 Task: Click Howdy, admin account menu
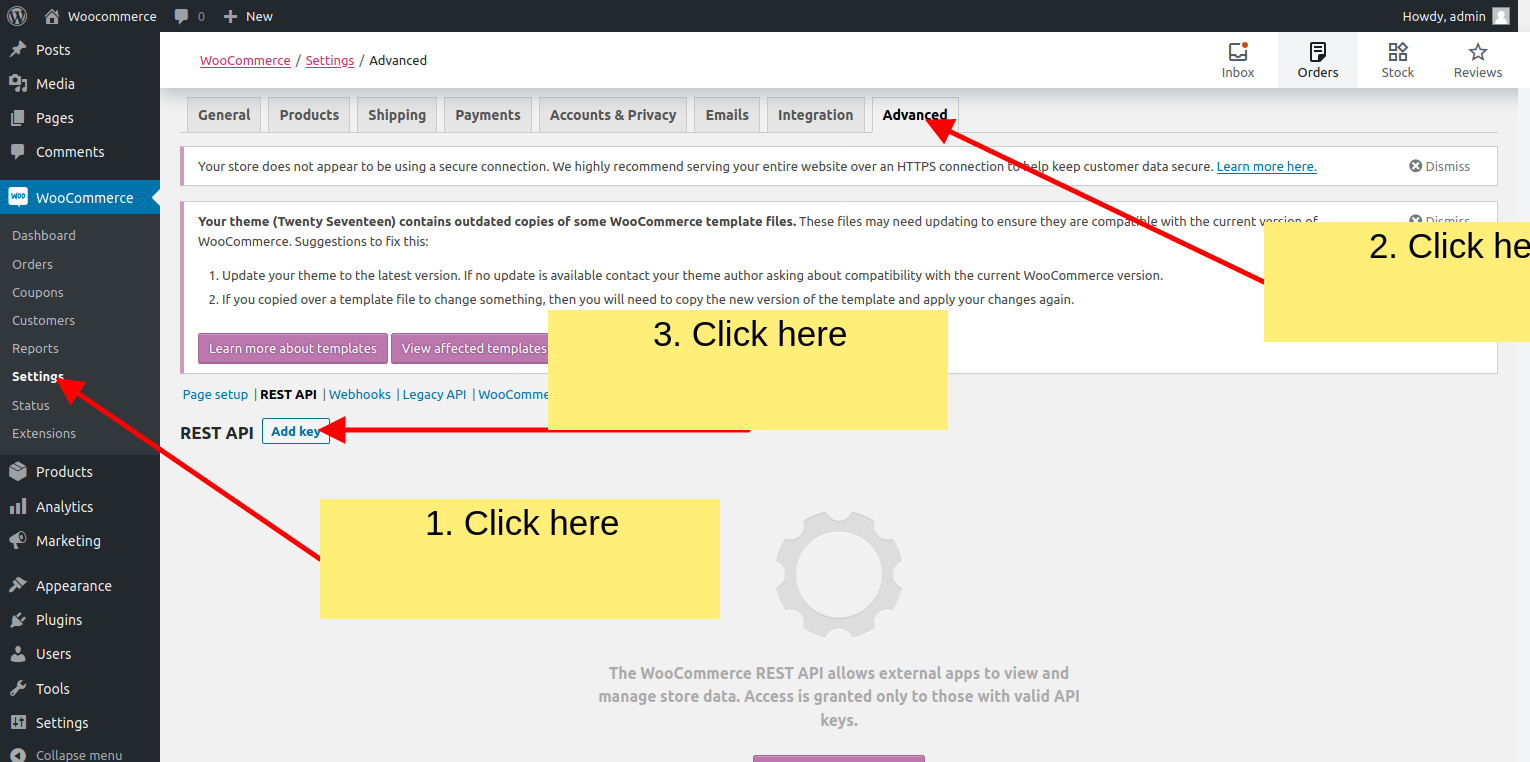coord(1456,16)
